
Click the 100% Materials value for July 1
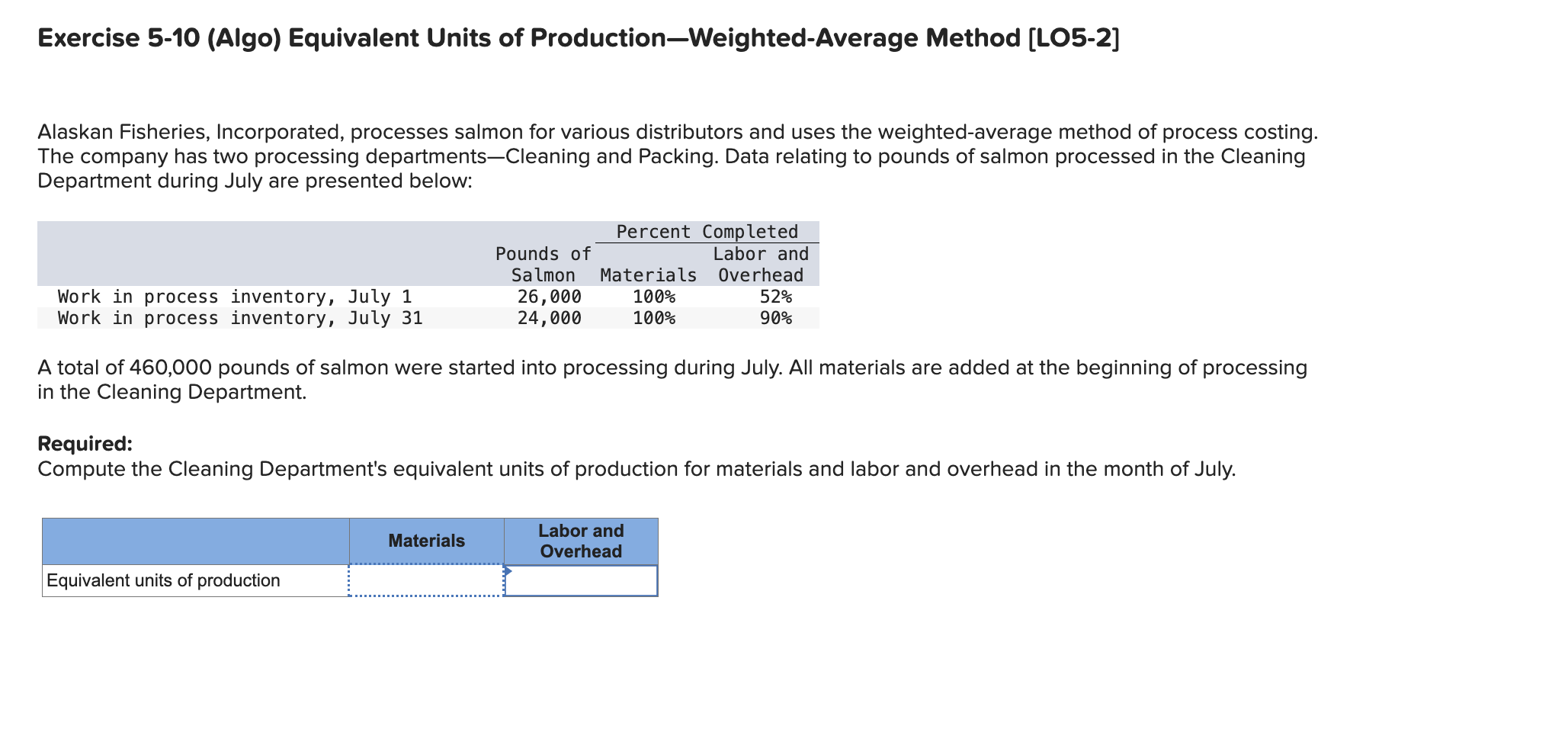pos(652,297)
